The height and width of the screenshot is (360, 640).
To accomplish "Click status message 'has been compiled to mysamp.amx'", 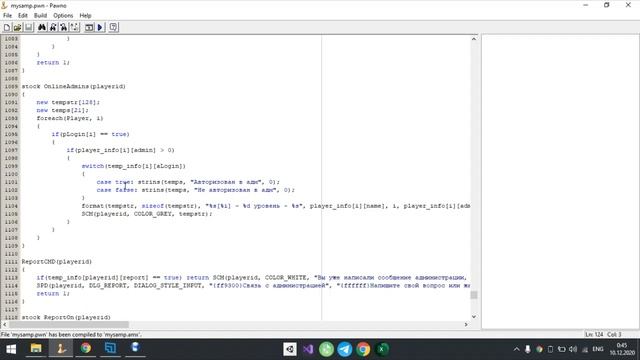I will pyautogui.click(x=94, y=335).
